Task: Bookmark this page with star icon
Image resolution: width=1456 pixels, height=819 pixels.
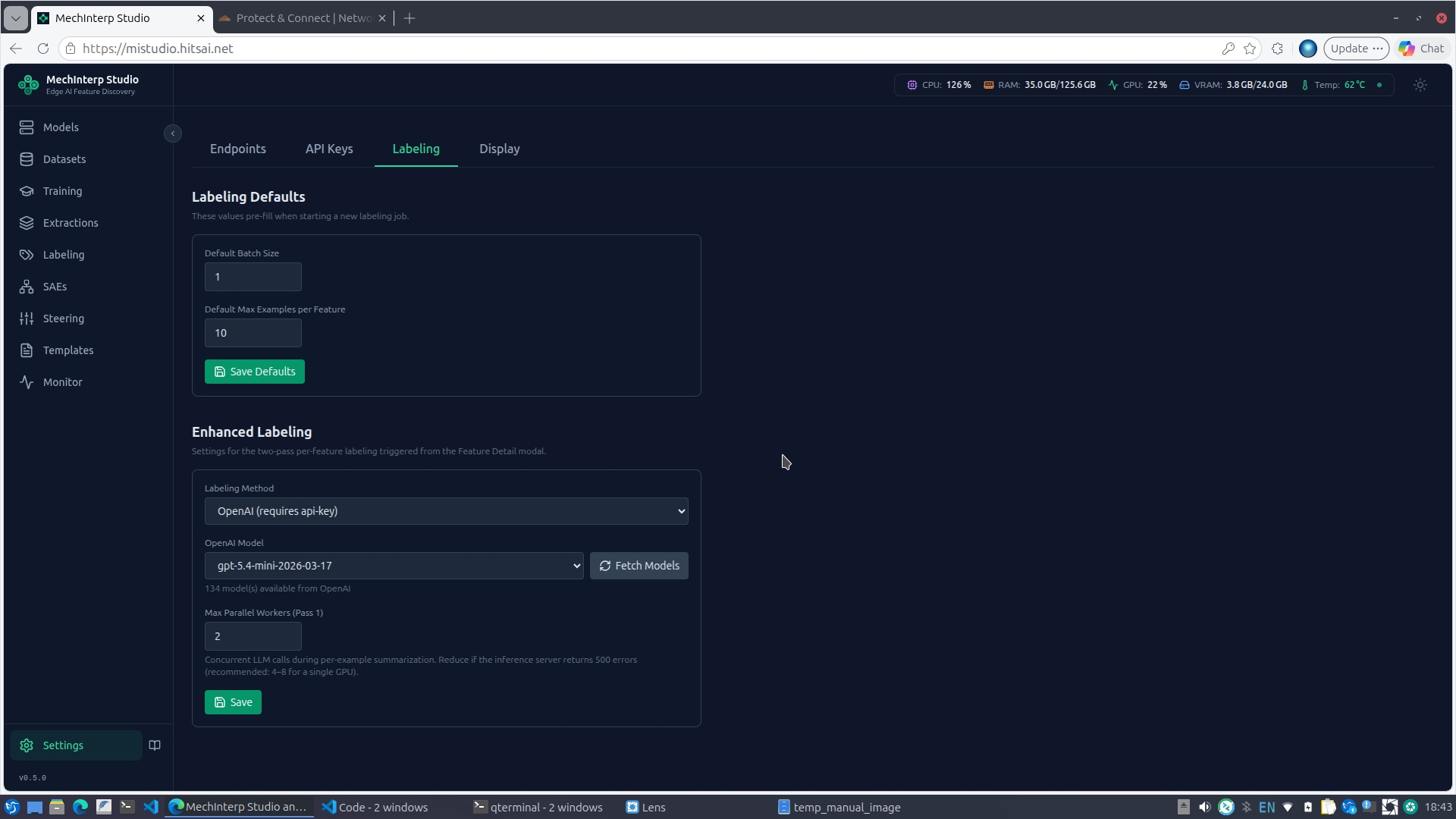Action: coord(1250,49)
